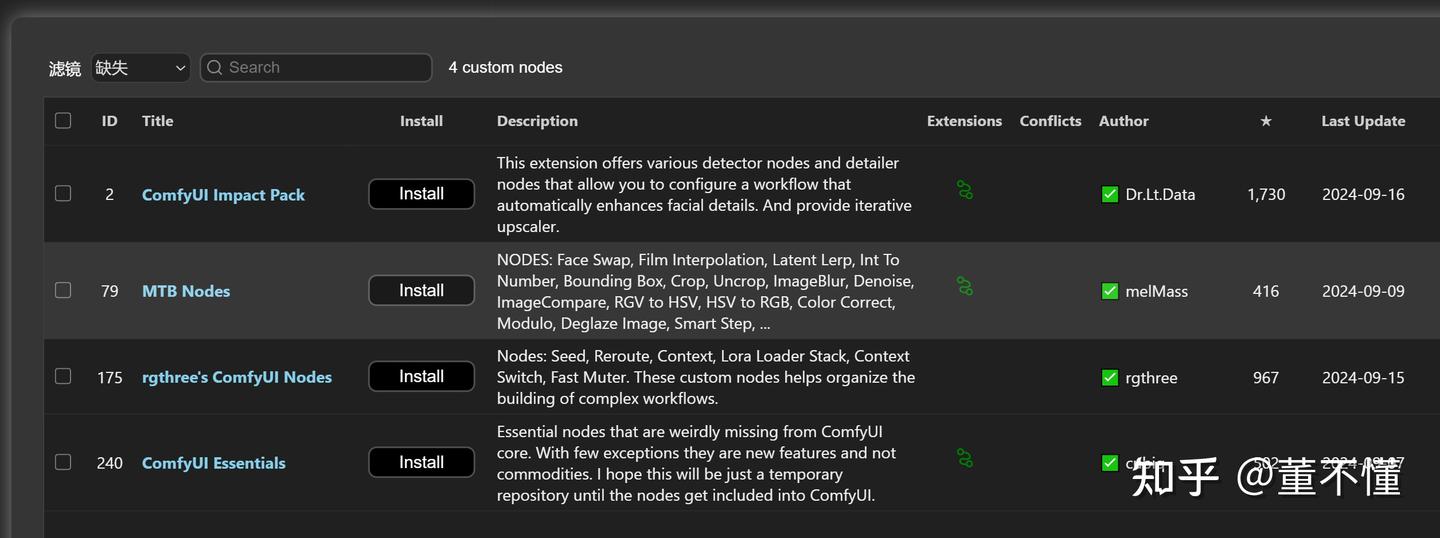Click the green verified badge beside rgthree
Screen dimensions: 1440x538
point(1109,378)
